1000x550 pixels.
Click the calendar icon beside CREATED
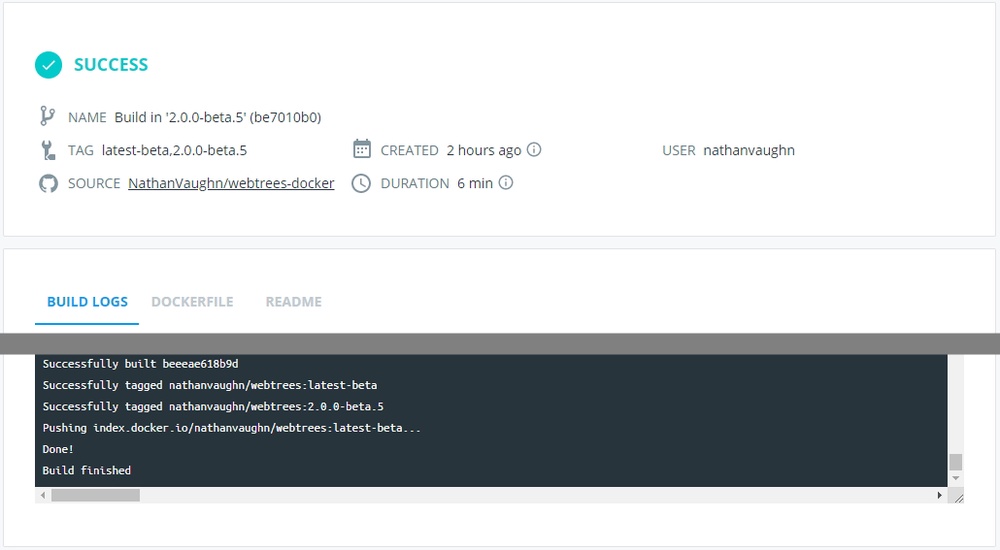tap(362, 149)
